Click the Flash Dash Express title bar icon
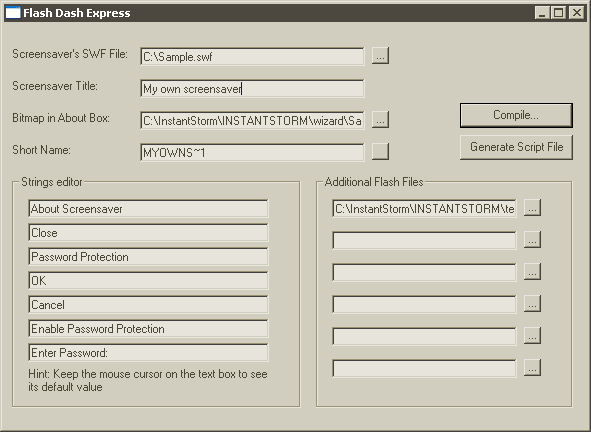Image resolution: width=591 pixels, height=432 pixels. tap(13, 13)
